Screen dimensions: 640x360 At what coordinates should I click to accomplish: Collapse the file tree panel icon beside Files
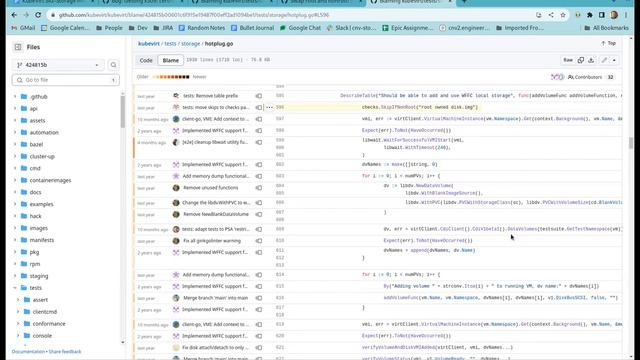18,47
